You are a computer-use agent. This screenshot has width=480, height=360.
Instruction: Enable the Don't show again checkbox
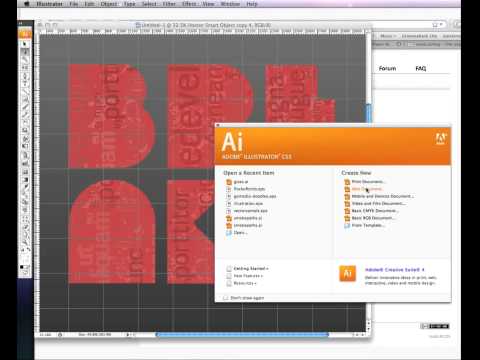coord(226,298)
